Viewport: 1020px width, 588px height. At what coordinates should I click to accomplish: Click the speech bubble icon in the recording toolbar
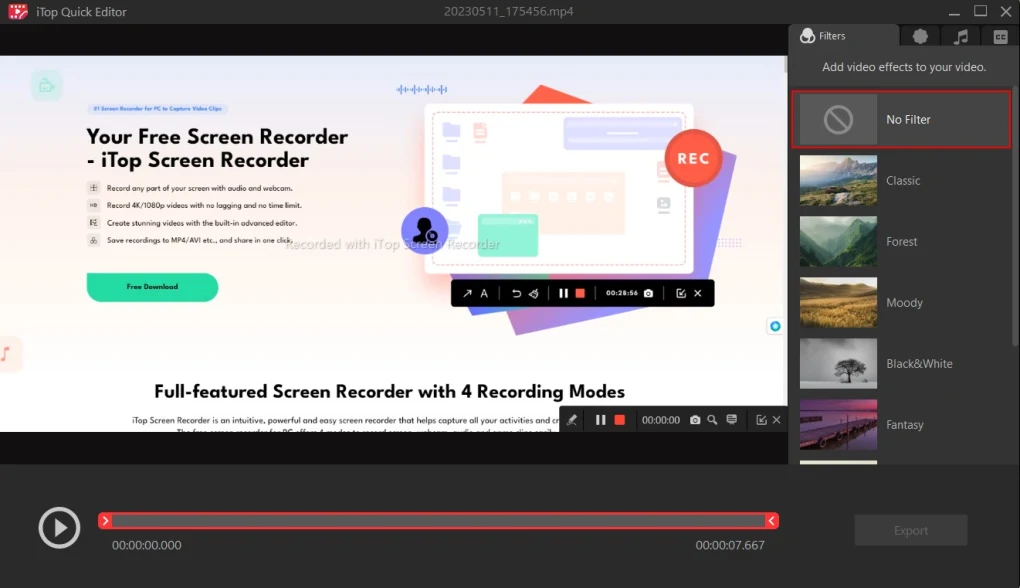tap(731, 420)
